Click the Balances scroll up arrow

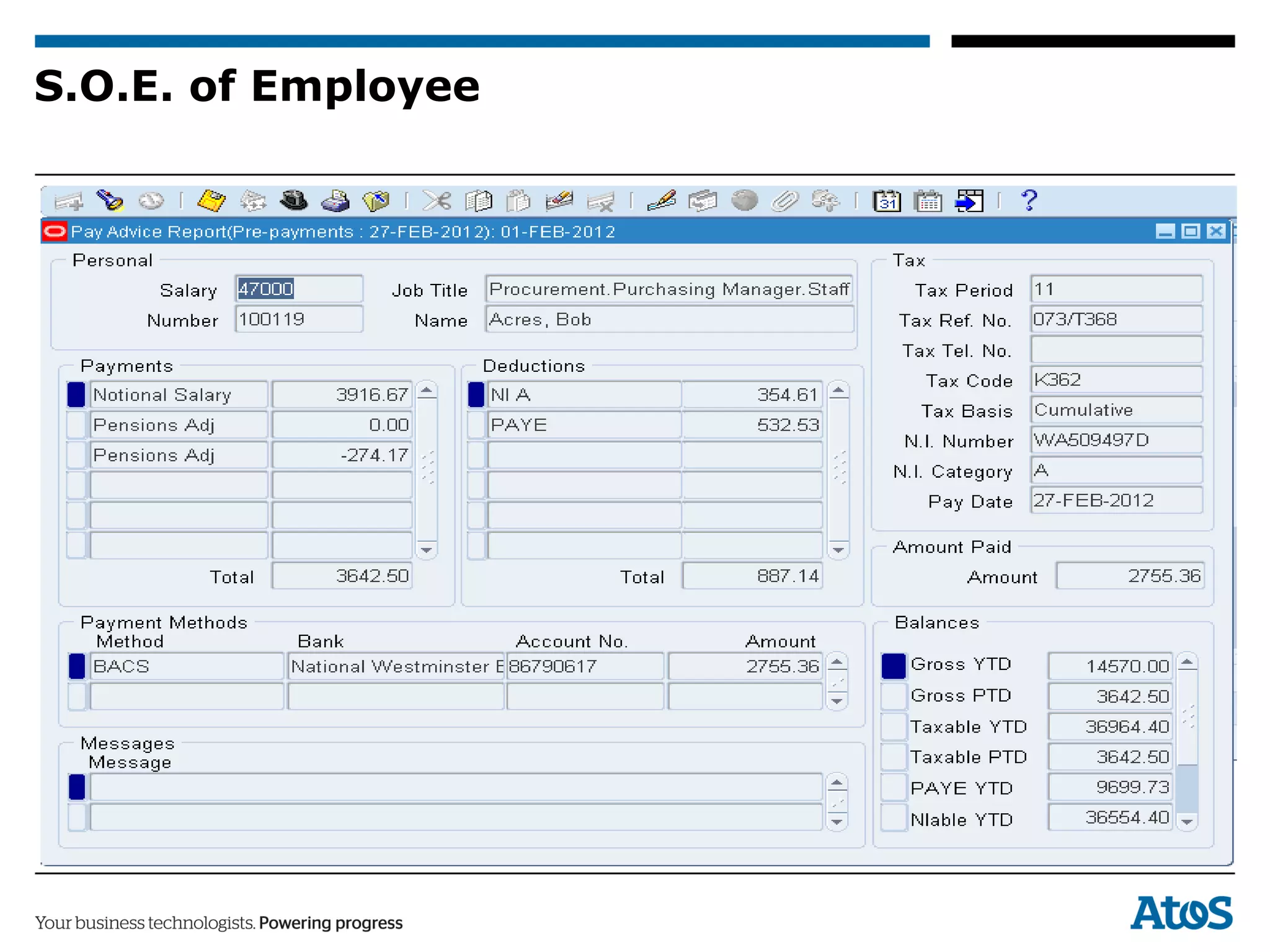tap(1188, 663)
